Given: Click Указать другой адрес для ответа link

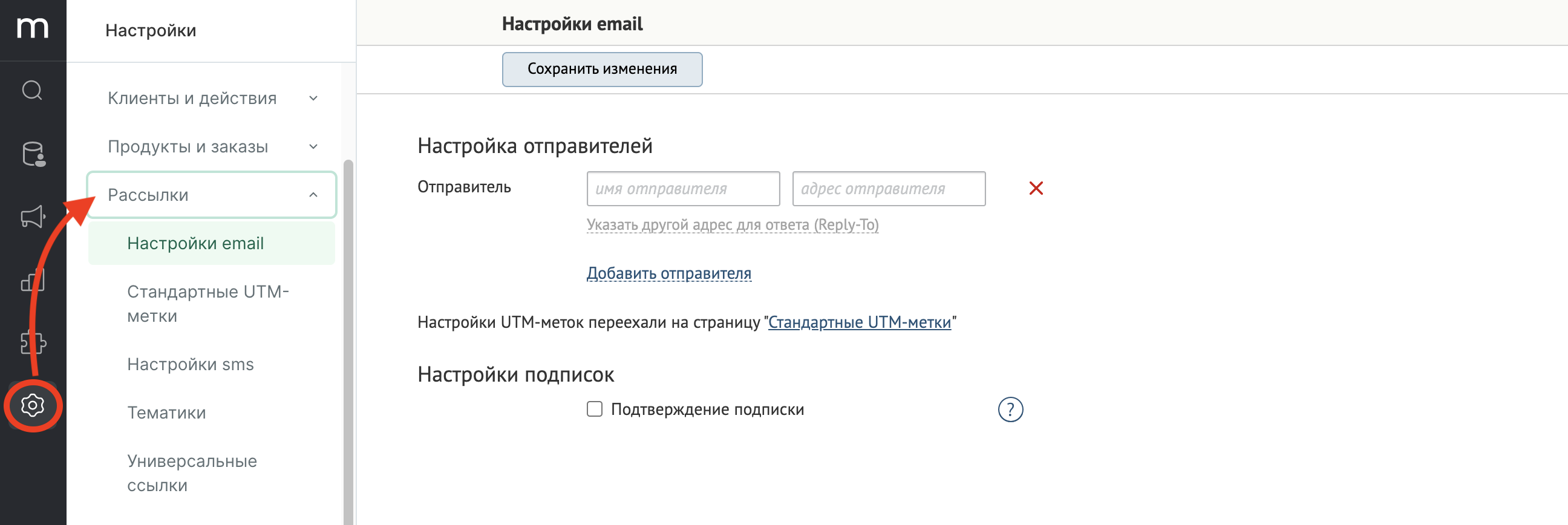Looking at the screenshot, I should click(x=733, y=225).
